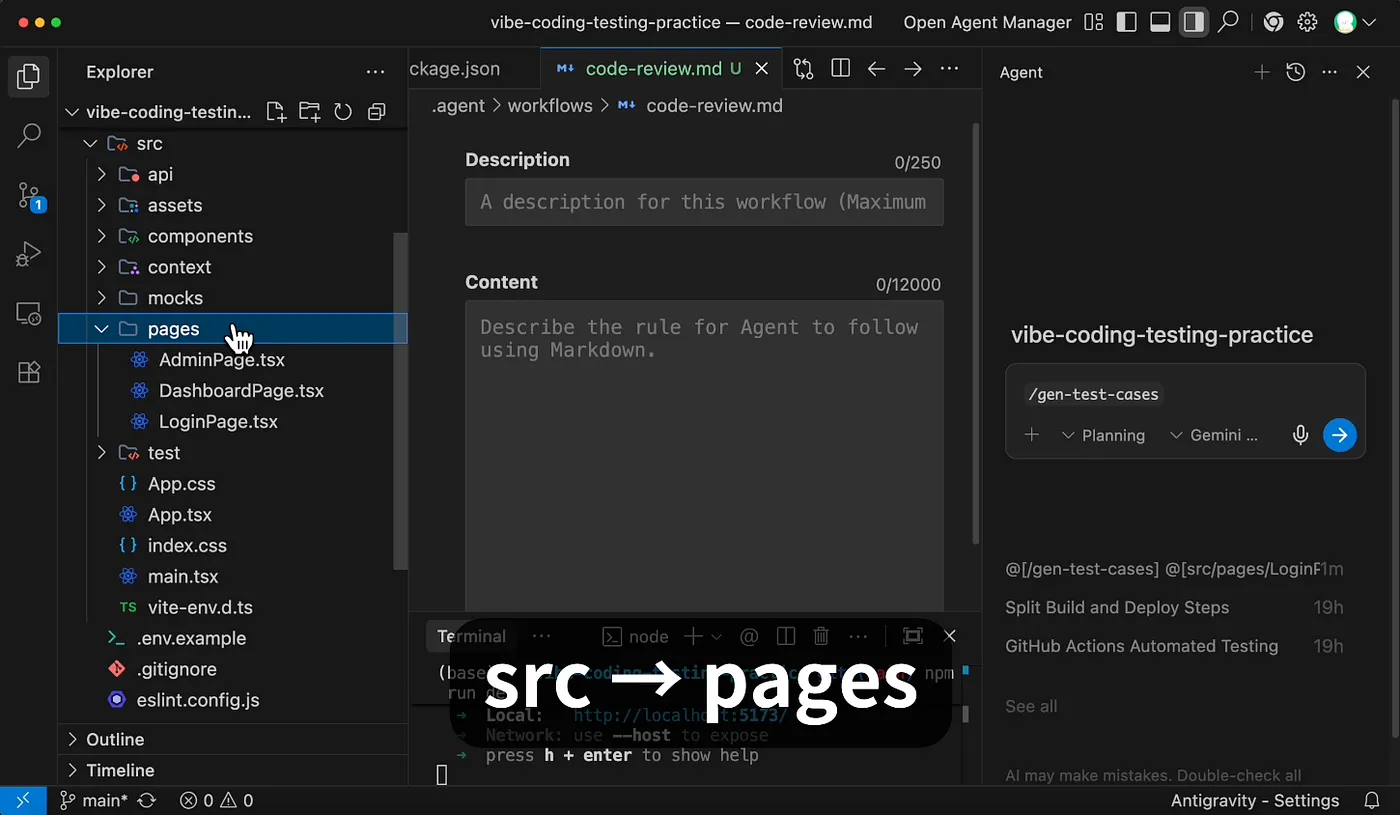Switch to the package.json tab
1400x815 pixels.
coord(455,69)
